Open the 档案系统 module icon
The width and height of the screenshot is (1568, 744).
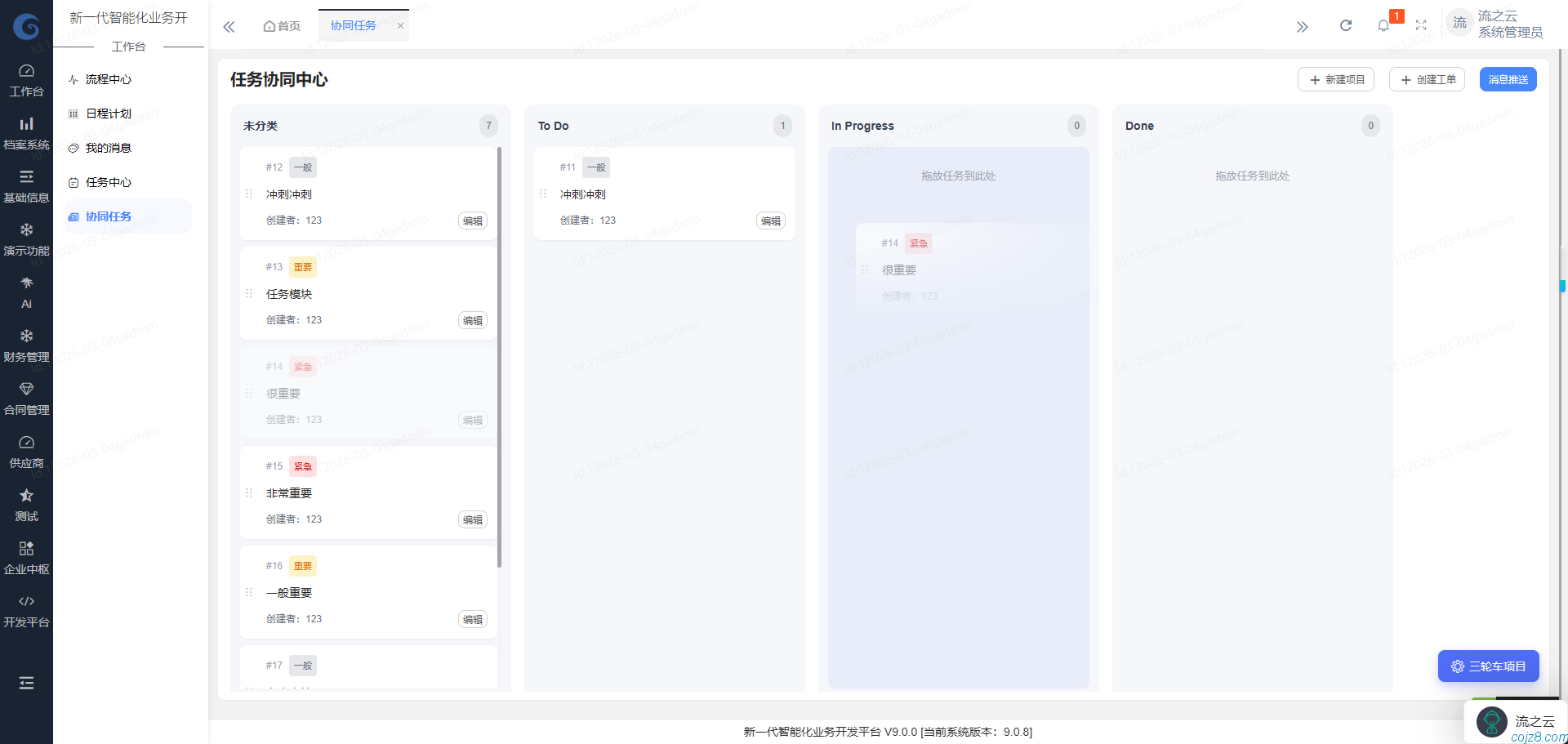coord(26,131)
